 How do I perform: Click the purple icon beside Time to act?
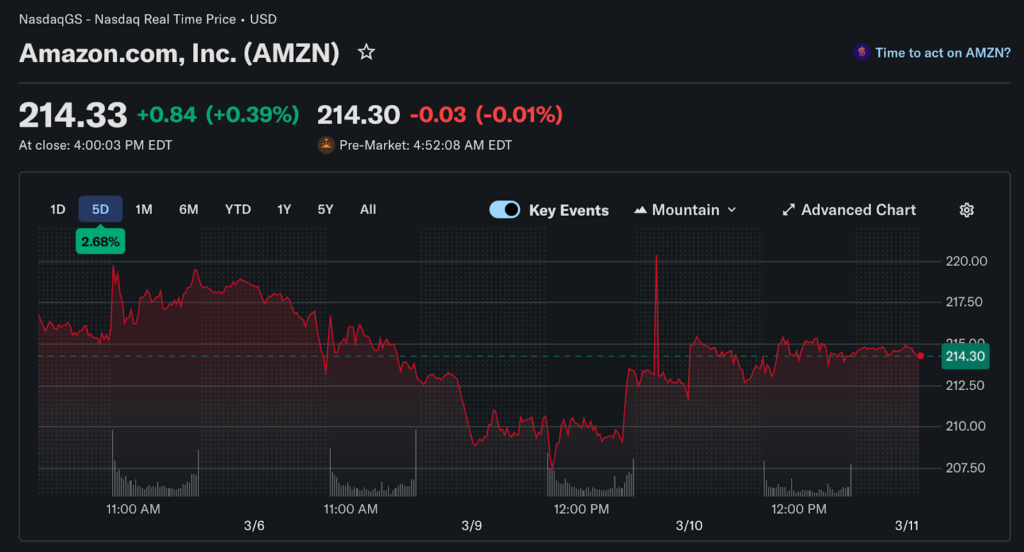[861, 53]
